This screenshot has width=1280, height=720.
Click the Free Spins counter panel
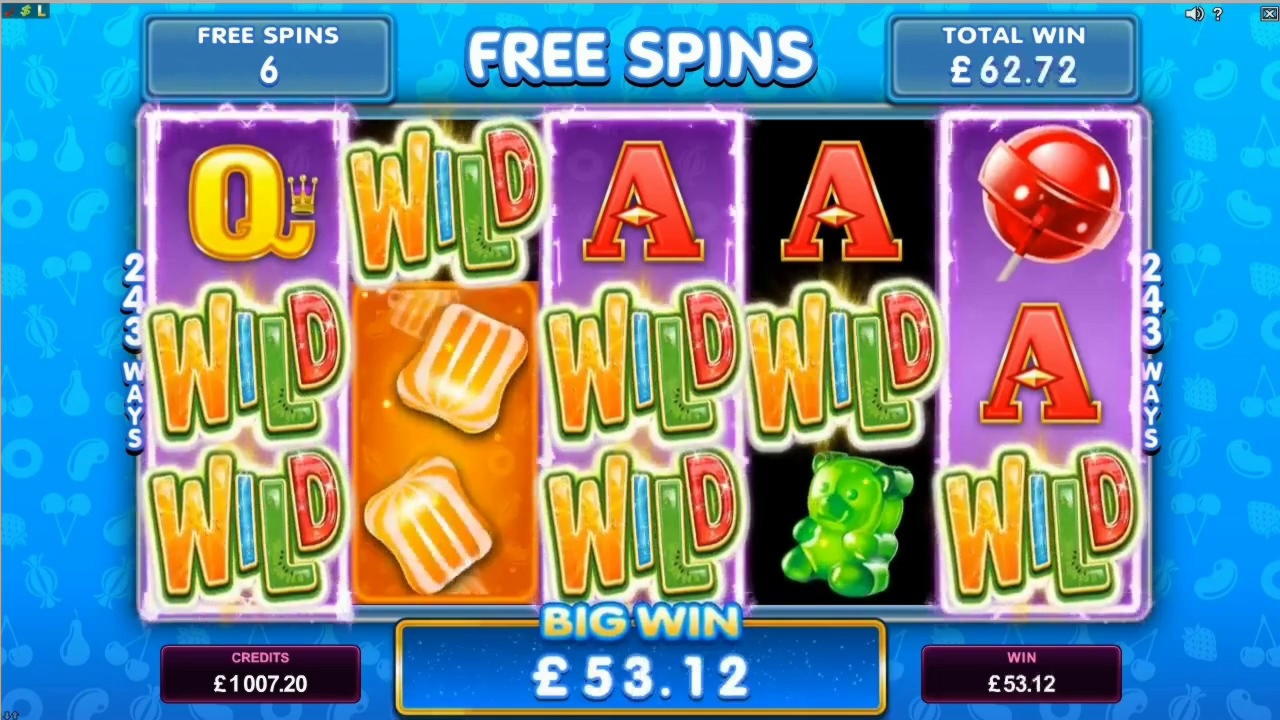(268, 56)
